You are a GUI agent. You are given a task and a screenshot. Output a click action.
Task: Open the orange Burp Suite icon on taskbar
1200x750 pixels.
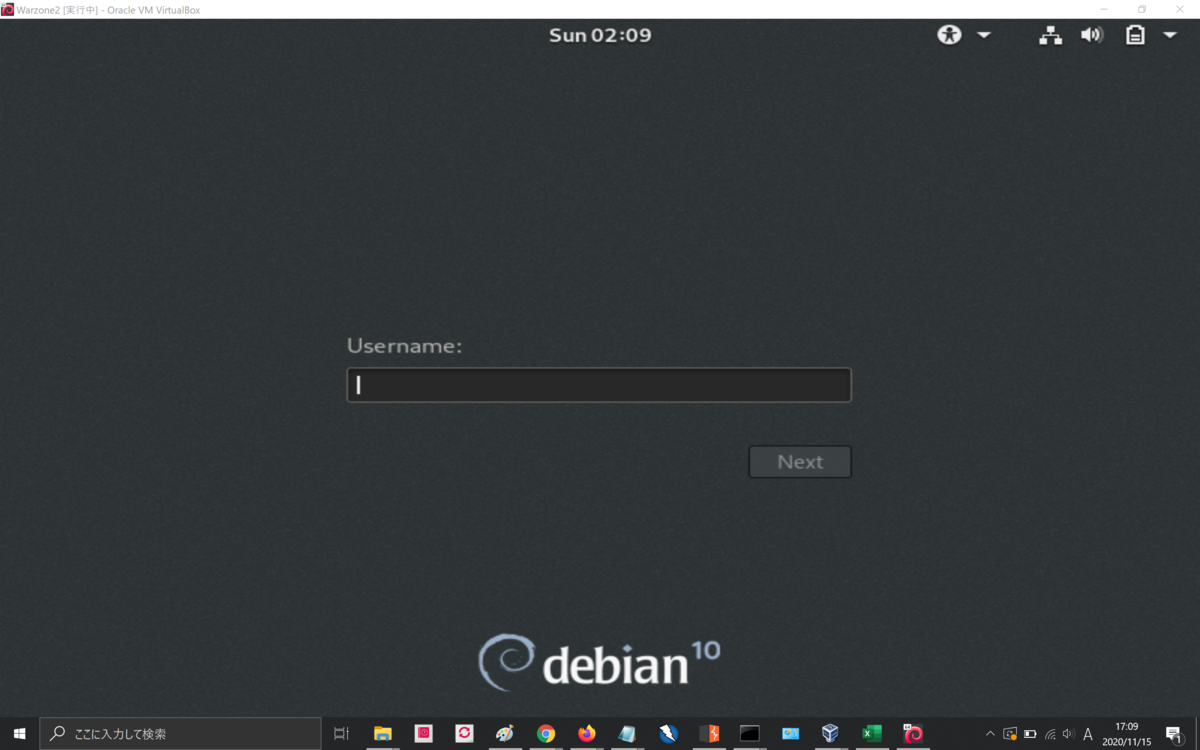coord(709,733)
